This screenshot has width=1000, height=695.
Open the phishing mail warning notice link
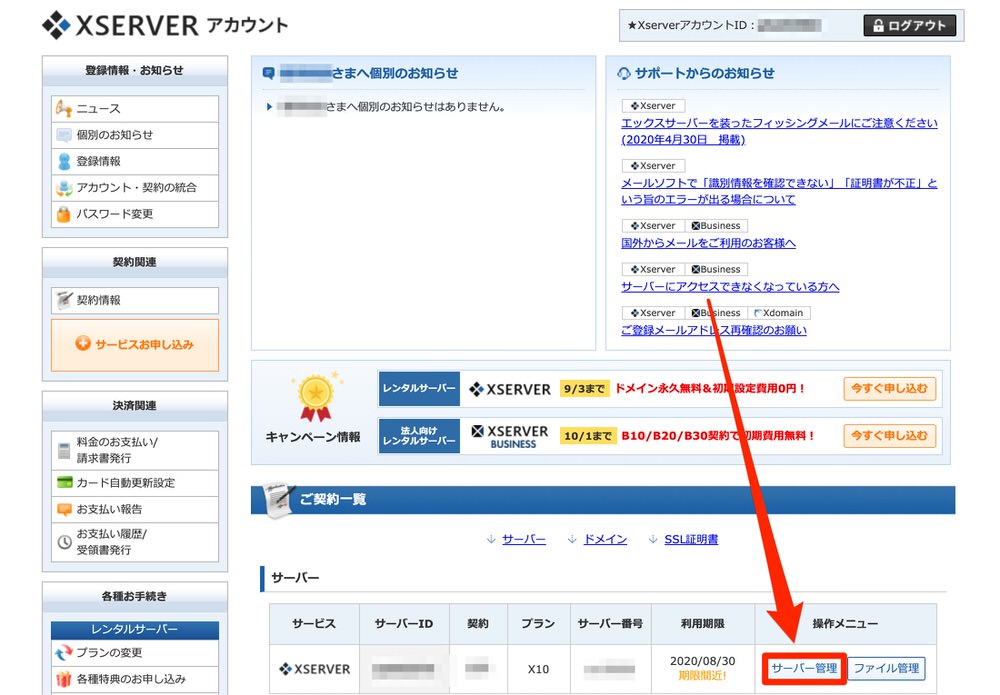tap(779, 131)
